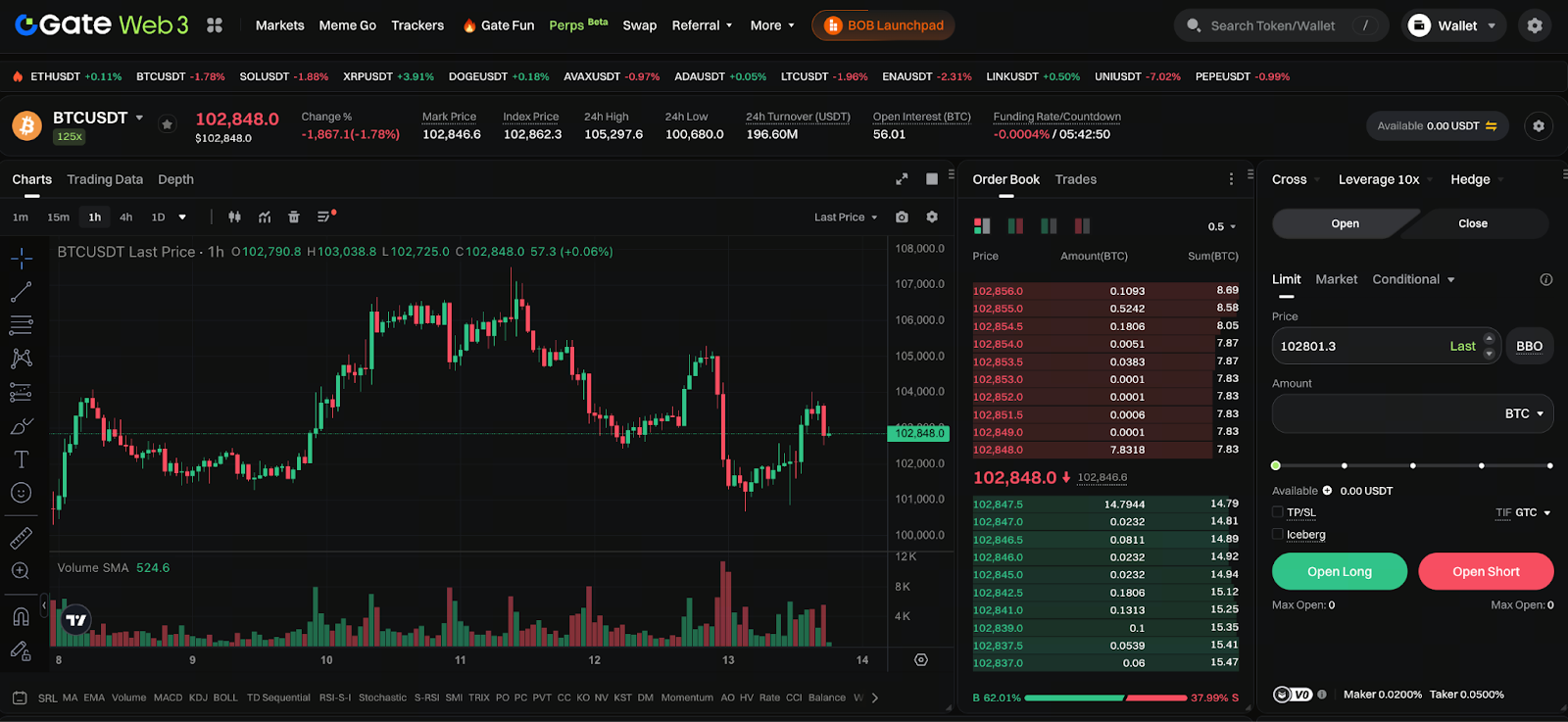
Task: Switch timeframe to 4h
Action: 126,217
